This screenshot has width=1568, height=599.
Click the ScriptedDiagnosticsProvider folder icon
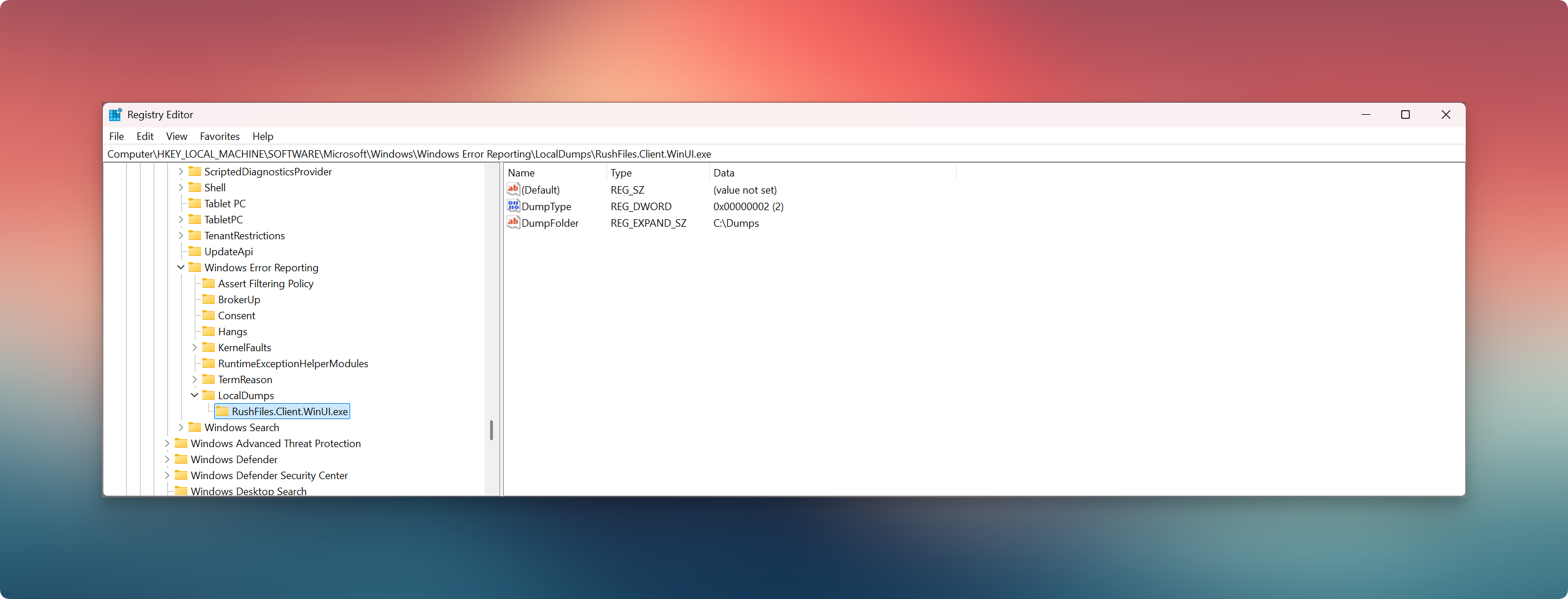pyautogui.click(x=195, y=171)
